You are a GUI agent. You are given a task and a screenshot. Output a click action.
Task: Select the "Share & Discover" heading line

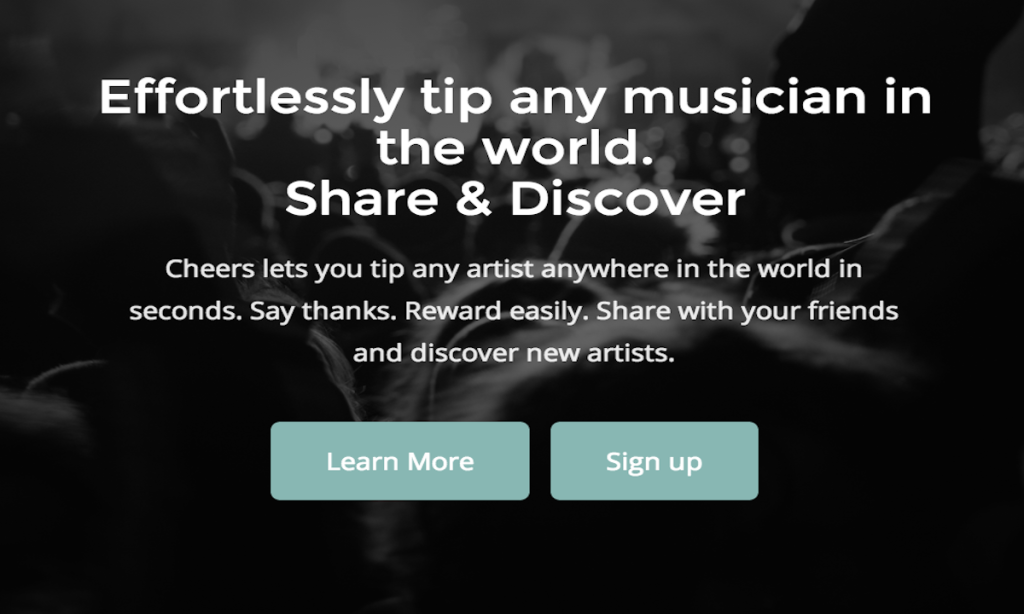[515, 199]
